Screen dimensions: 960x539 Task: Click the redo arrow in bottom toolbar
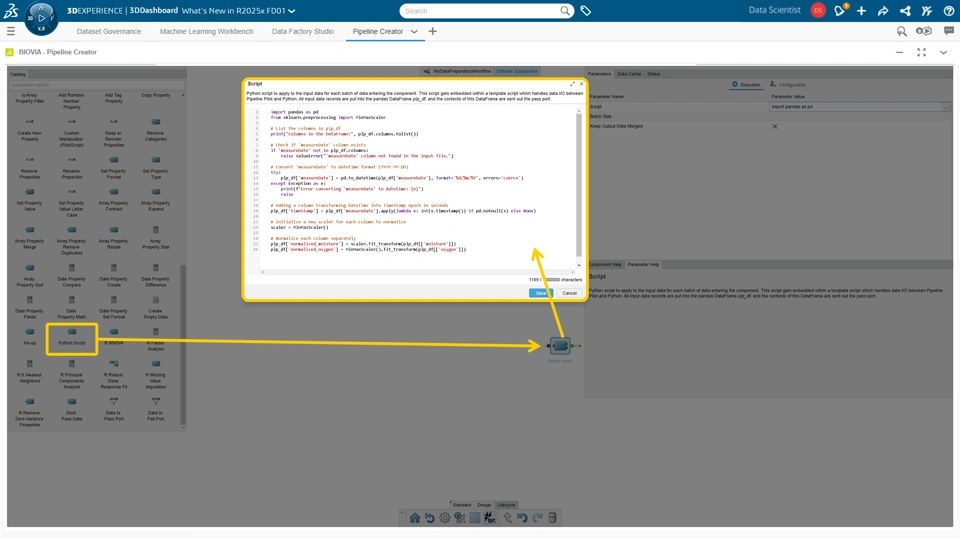pyautogui.click(x=538, y=518)
